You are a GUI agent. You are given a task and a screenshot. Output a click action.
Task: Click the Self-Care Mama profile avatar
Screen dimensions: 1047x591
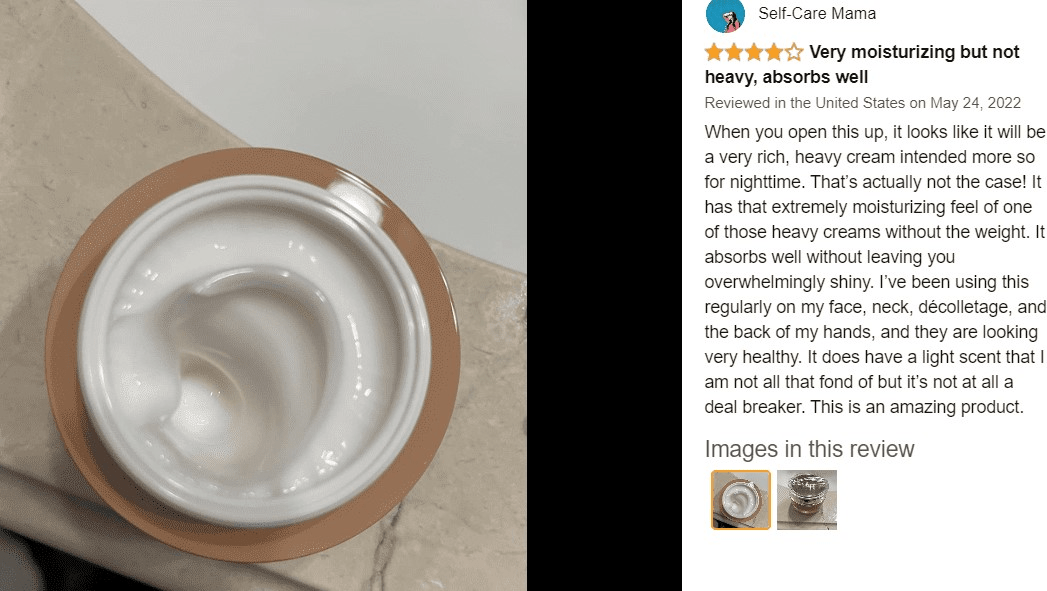pos(725,15)
